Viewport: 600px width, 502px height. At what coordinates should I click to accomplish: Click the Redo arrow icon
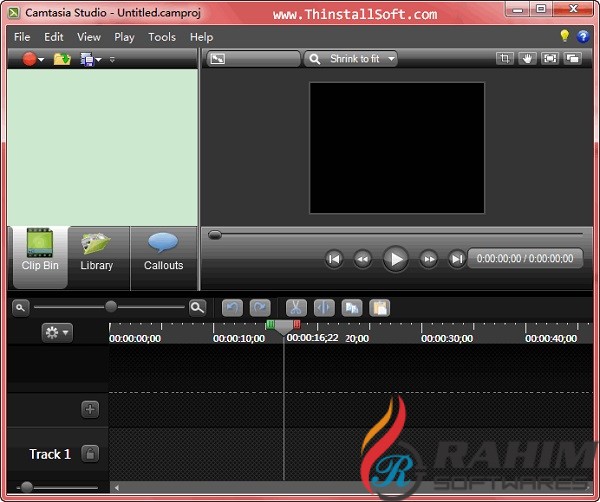(260, 308)
